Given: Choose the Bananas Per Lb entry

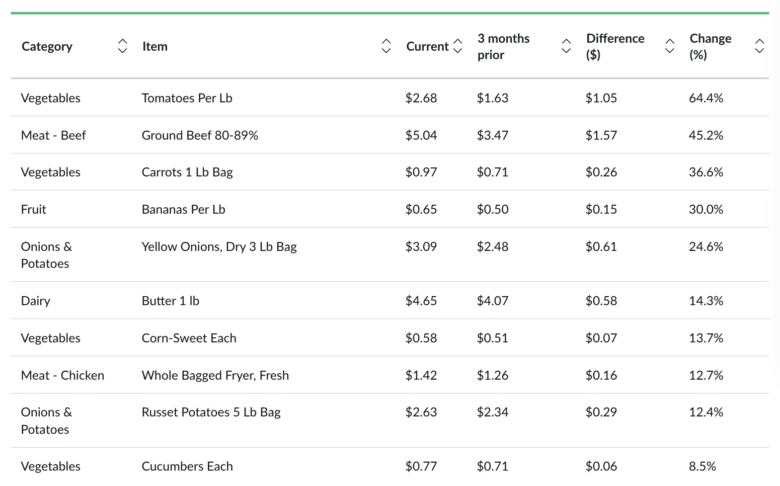Looking at the screenshot, I should (x=184, y=209).
